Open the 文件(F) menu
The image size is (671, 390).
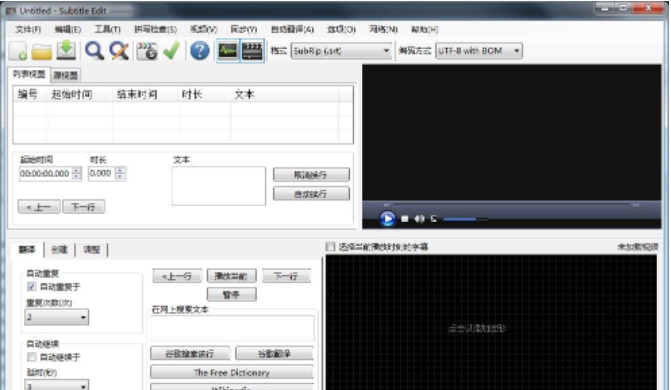click(x=28, y=29)
